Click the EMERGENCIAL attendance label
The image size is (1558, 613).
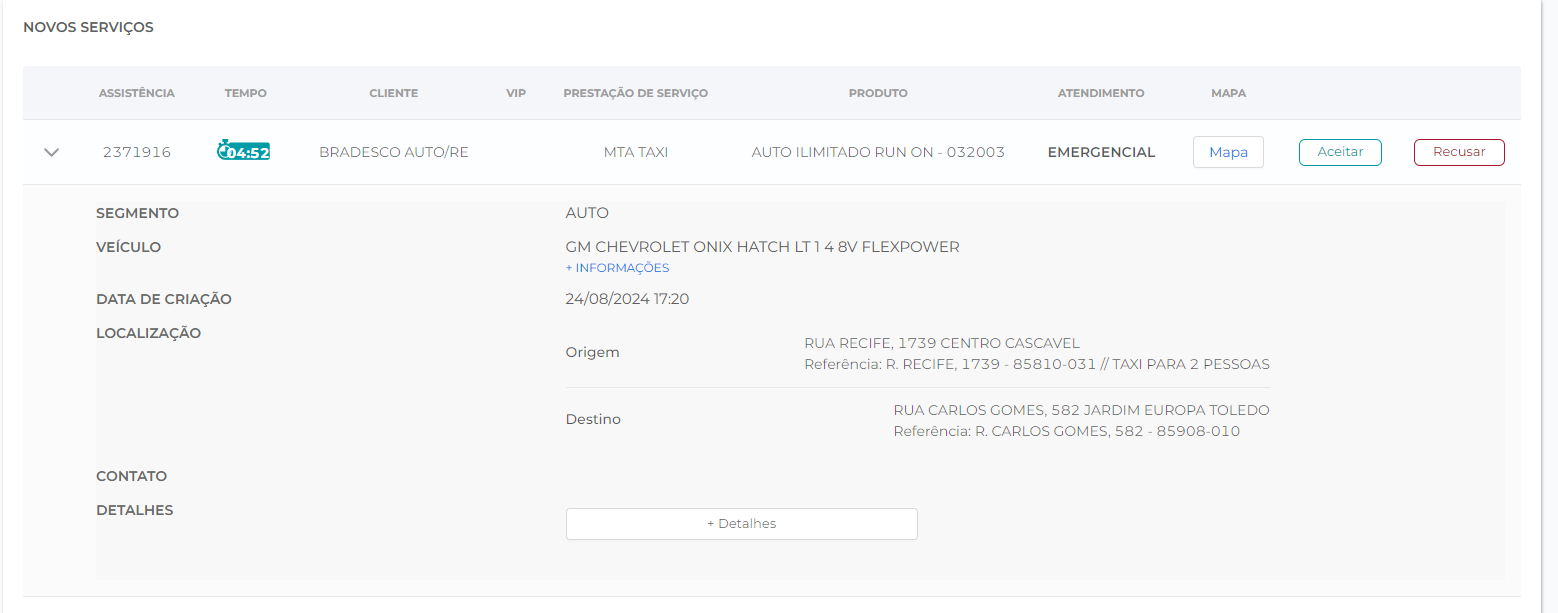(1101, 152)
